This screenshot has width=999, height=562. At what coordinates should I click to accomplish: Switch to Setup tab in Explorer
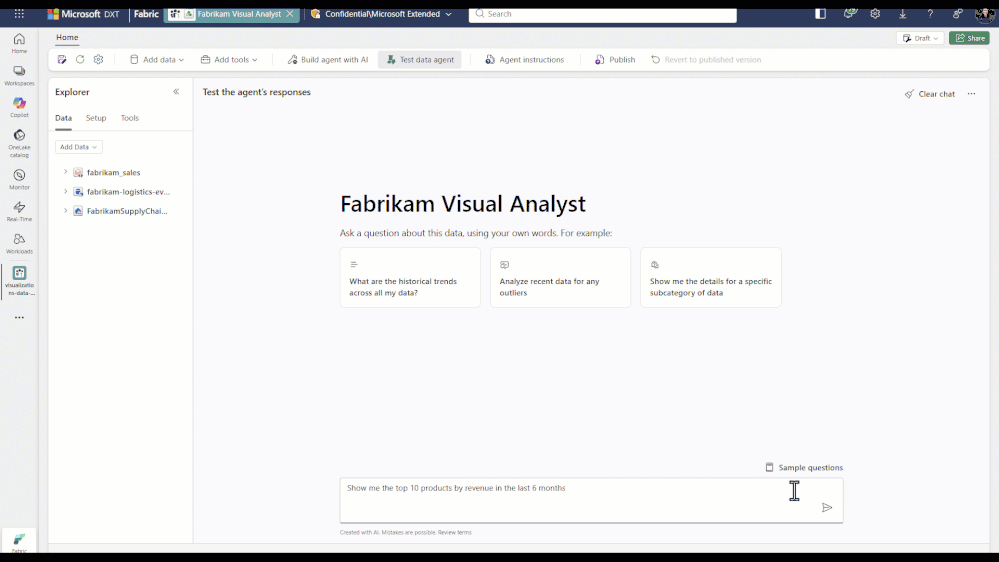click(x=96, y=118)
